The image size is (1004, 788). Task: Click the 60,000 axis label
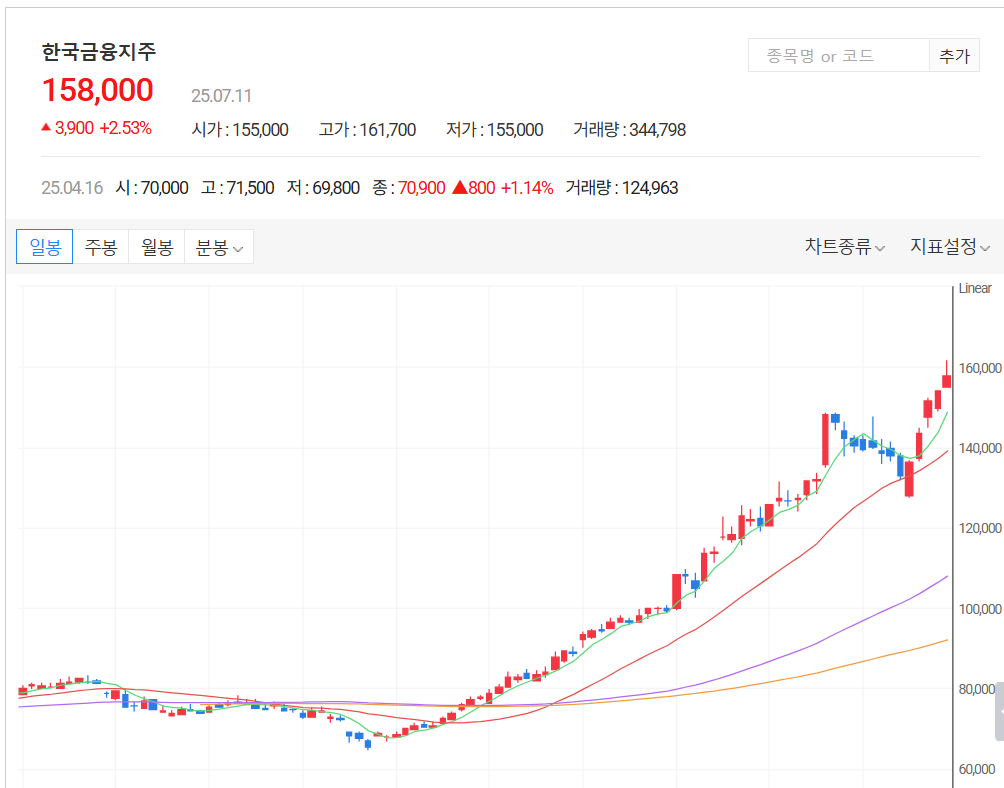click(977, 770)
